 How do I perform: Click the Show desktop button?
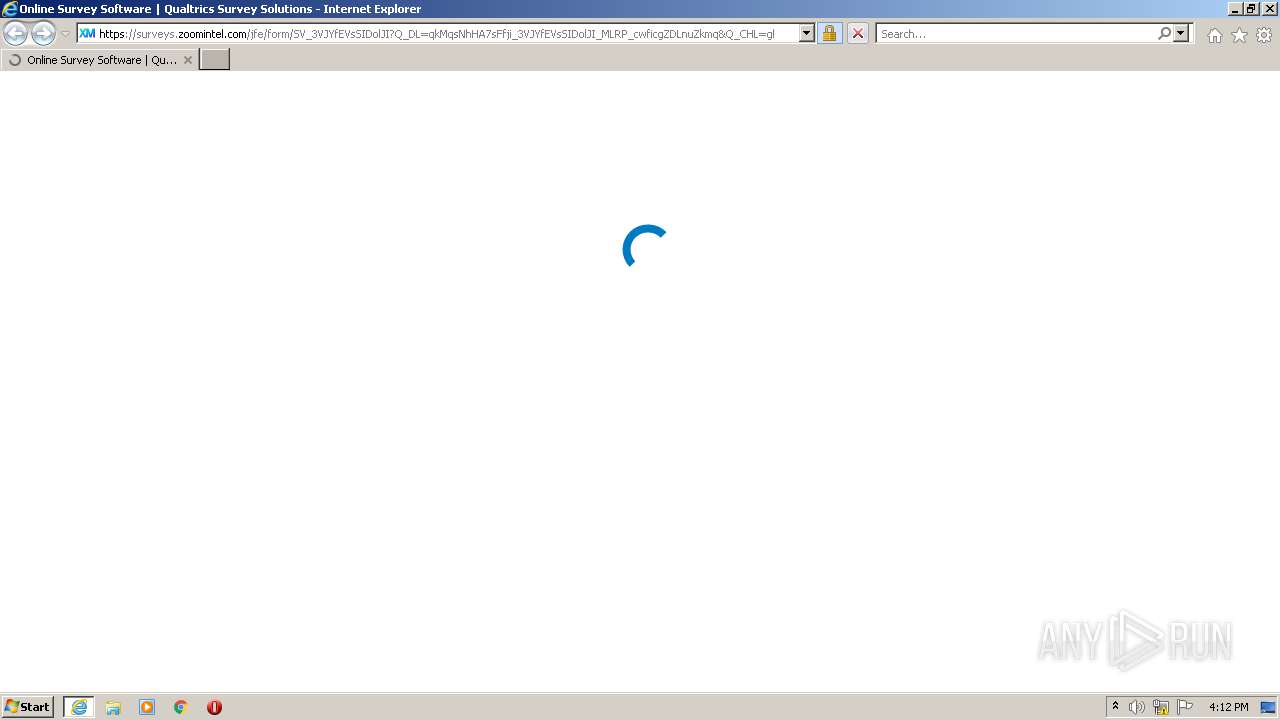coord(1269,707)
